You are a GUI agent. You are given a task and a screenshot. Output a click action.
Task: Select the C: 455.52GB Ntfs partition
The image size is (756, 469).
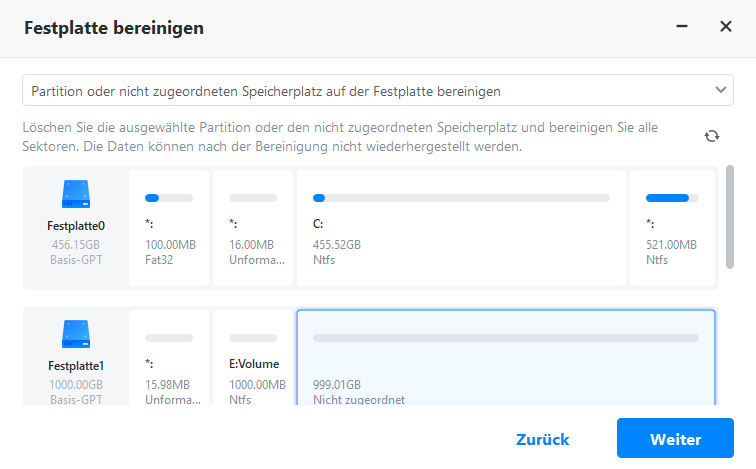[x=461, y=228]
